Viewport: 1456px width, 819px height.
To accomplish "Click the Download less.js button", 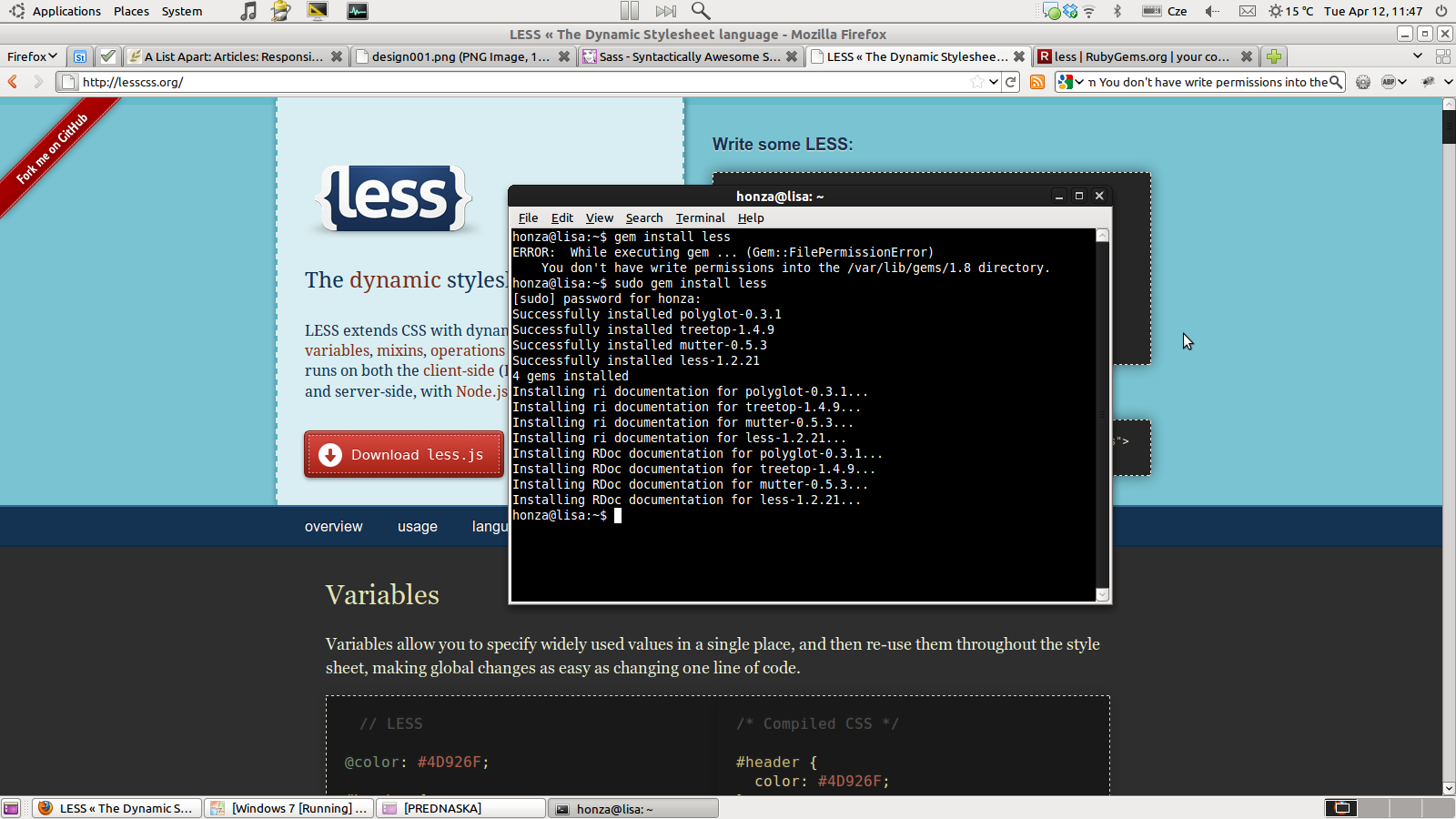I will [x=404, y=455].
